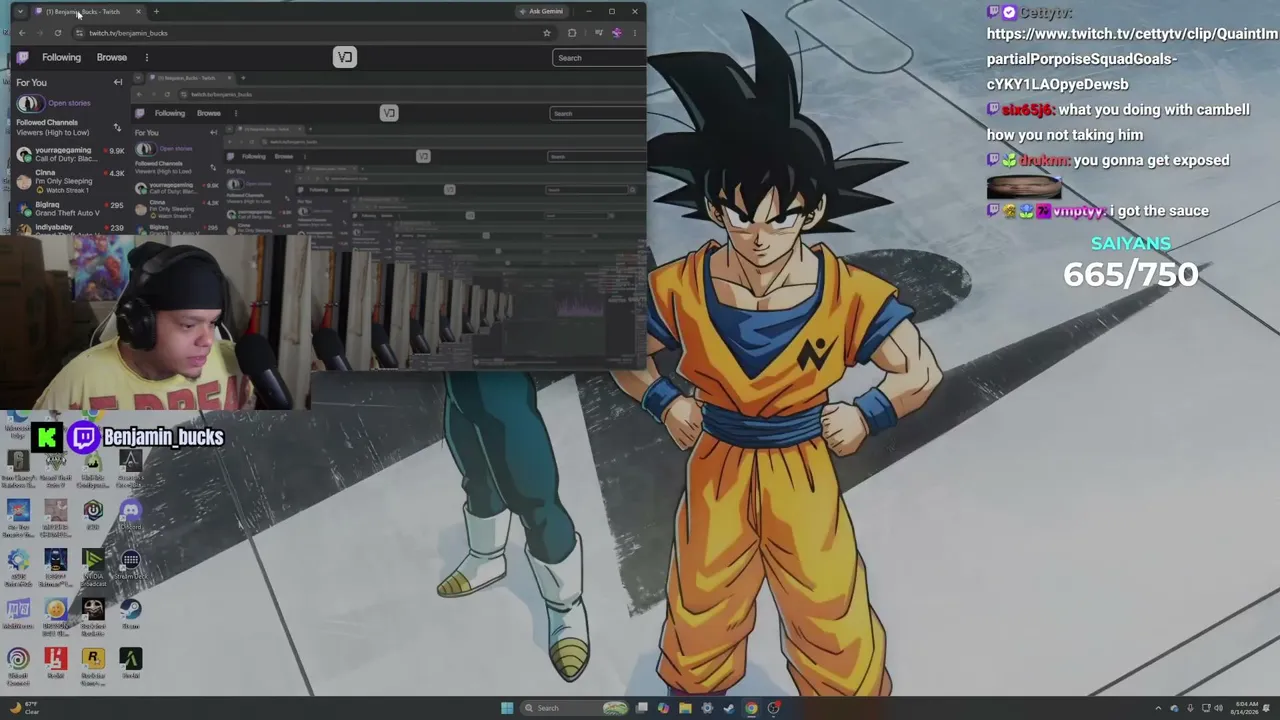Click the Cettytv Twitch clip link in chat
This screenshot has width=1280, height=720.
(x=1132, y=59)
